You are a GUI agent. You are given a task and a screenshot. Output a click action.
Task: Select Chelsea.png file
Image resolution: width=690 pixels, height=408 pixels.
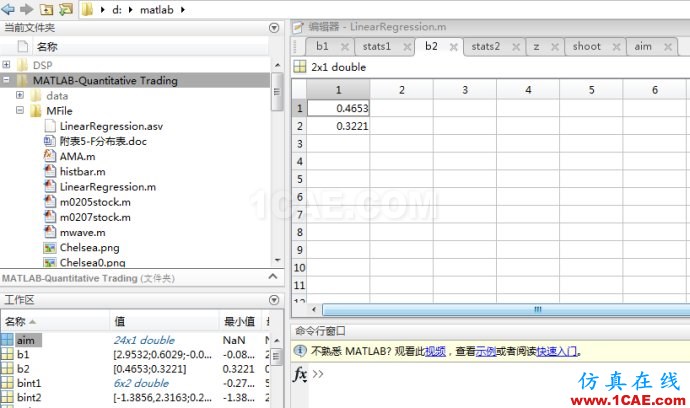(89, 248)
